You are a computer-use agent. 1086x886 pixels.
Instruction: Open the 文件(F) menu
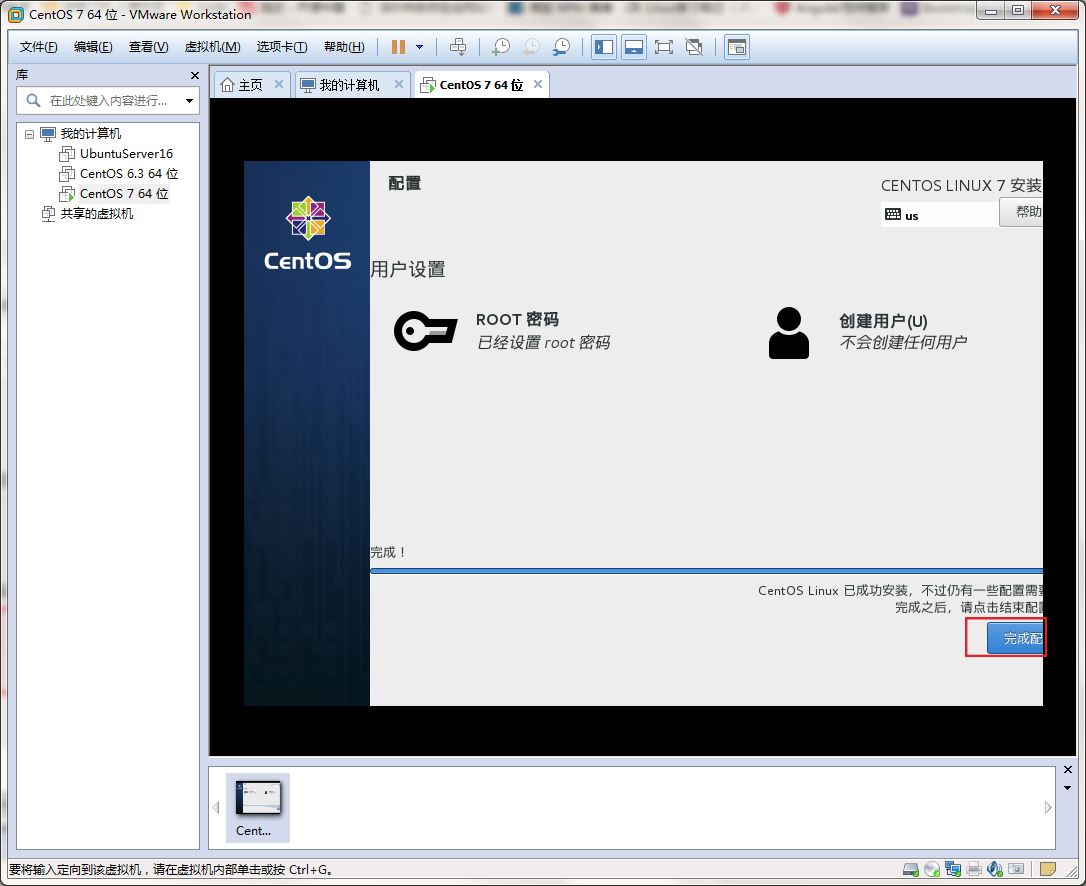click(x=39, y=47)
